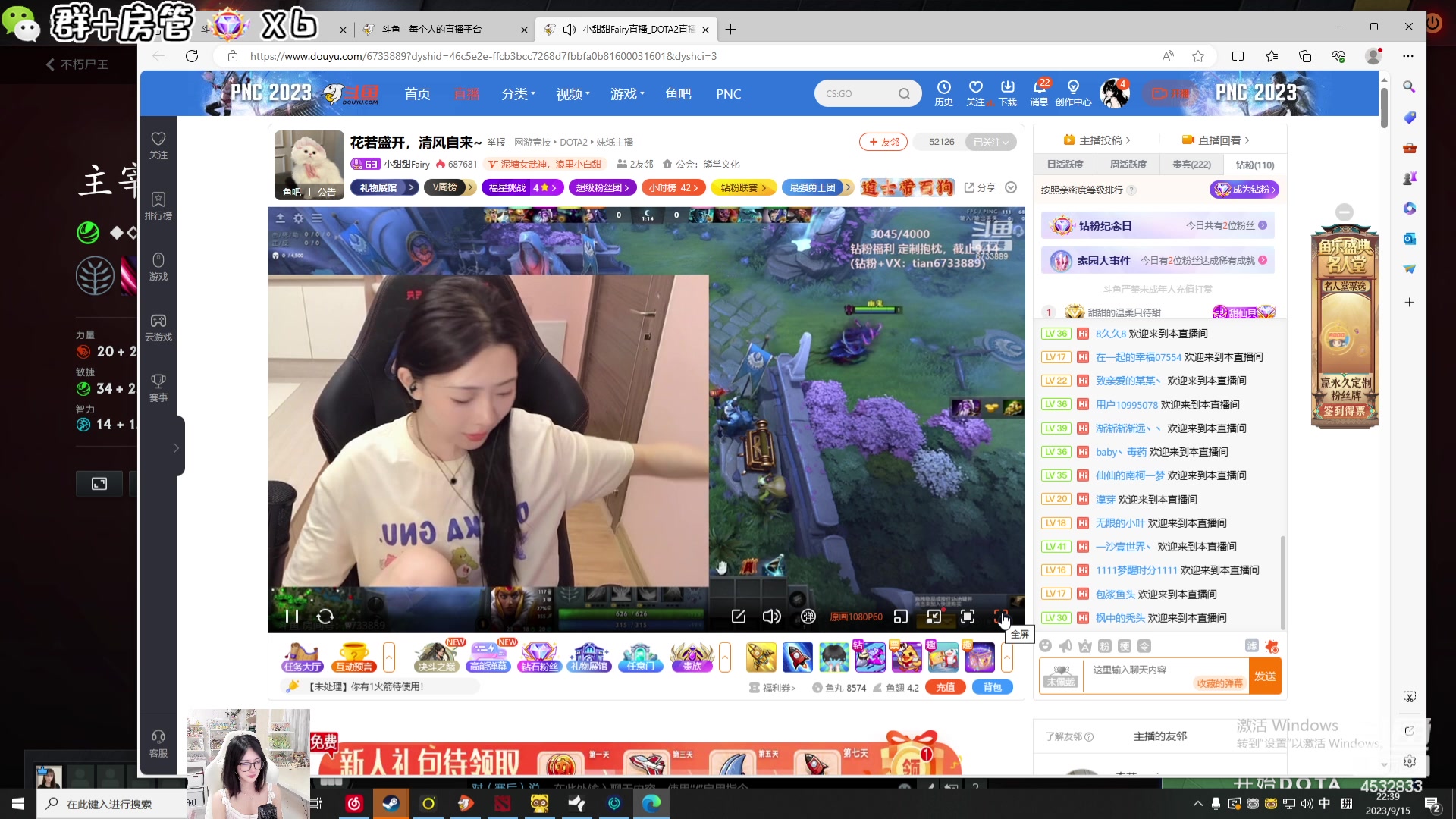Click the 友邻 add button
Screen dimensions: 1456x819
883,142
